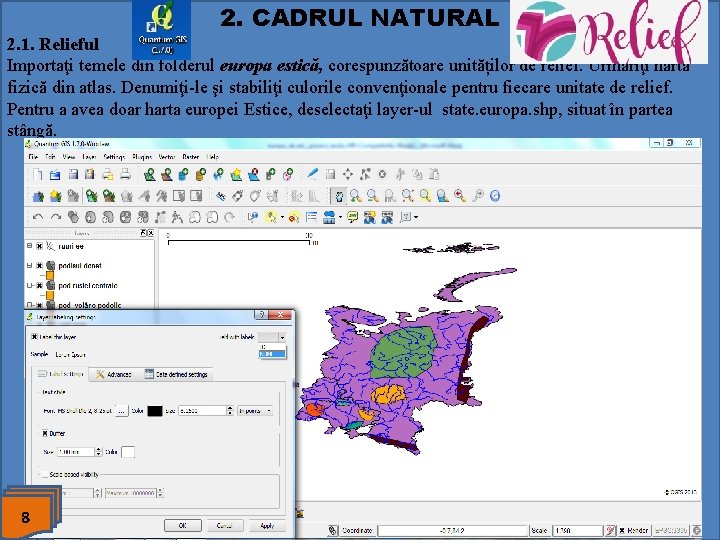Toggle the Label this layer checkbox
This screenshot has width=720, height=540.
click(x=34, y=337)
